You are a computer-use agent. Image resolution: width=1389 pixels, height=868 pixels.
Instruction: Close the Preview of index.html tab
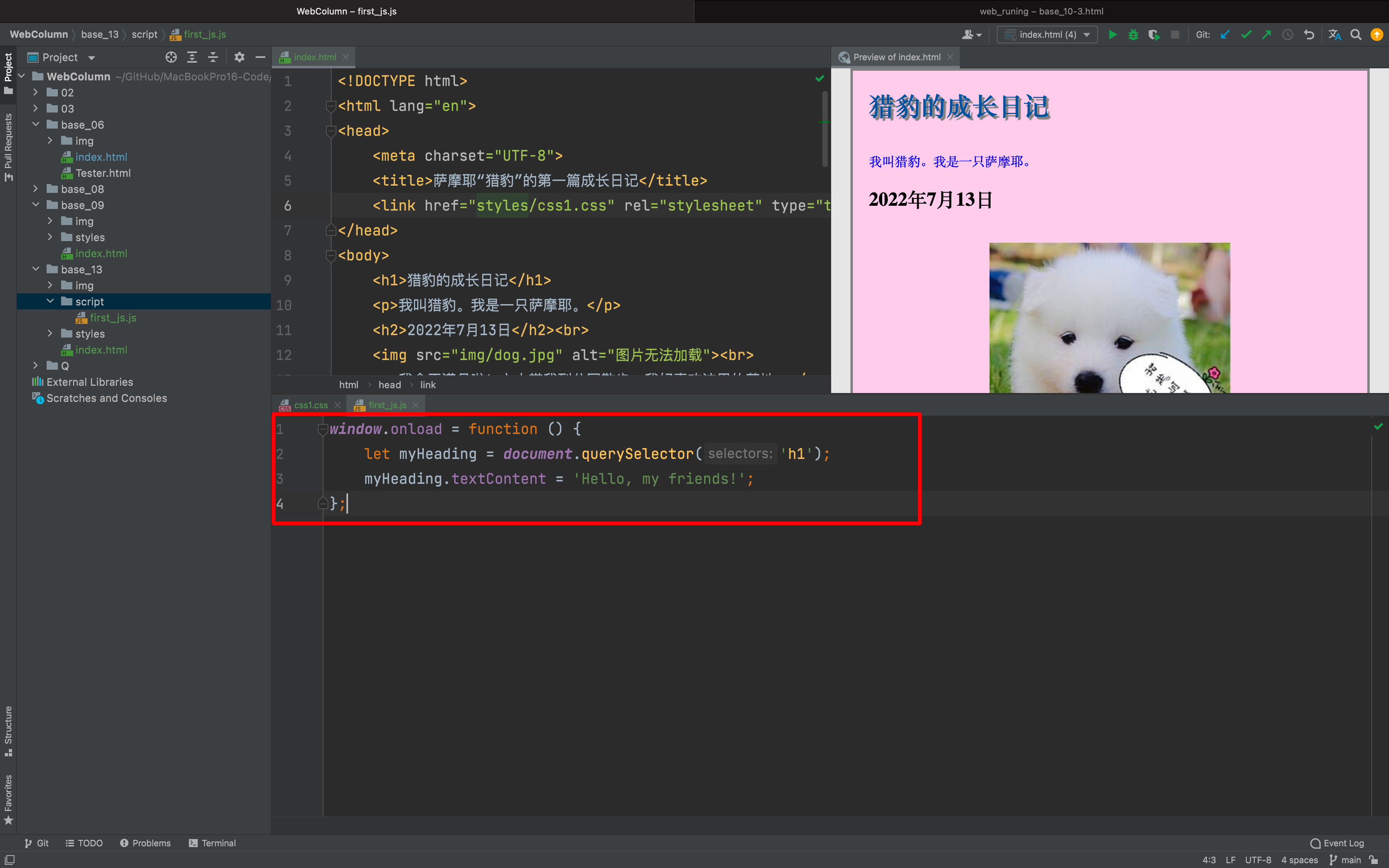tap(950, 57)
